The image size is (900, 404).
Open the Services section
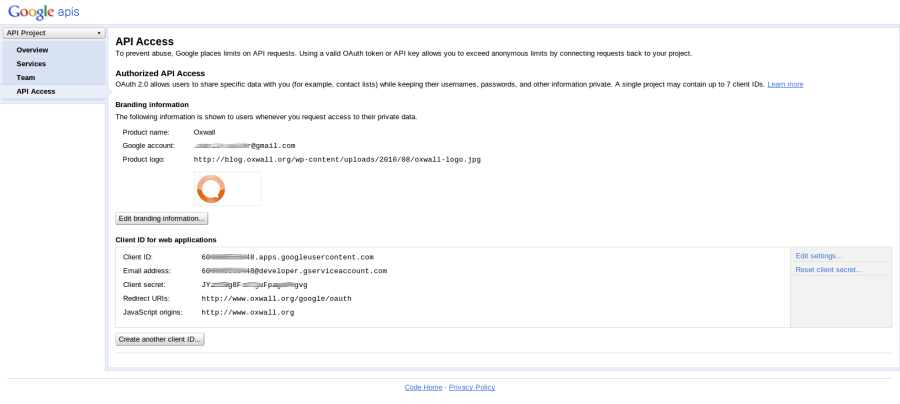(31, 64)
